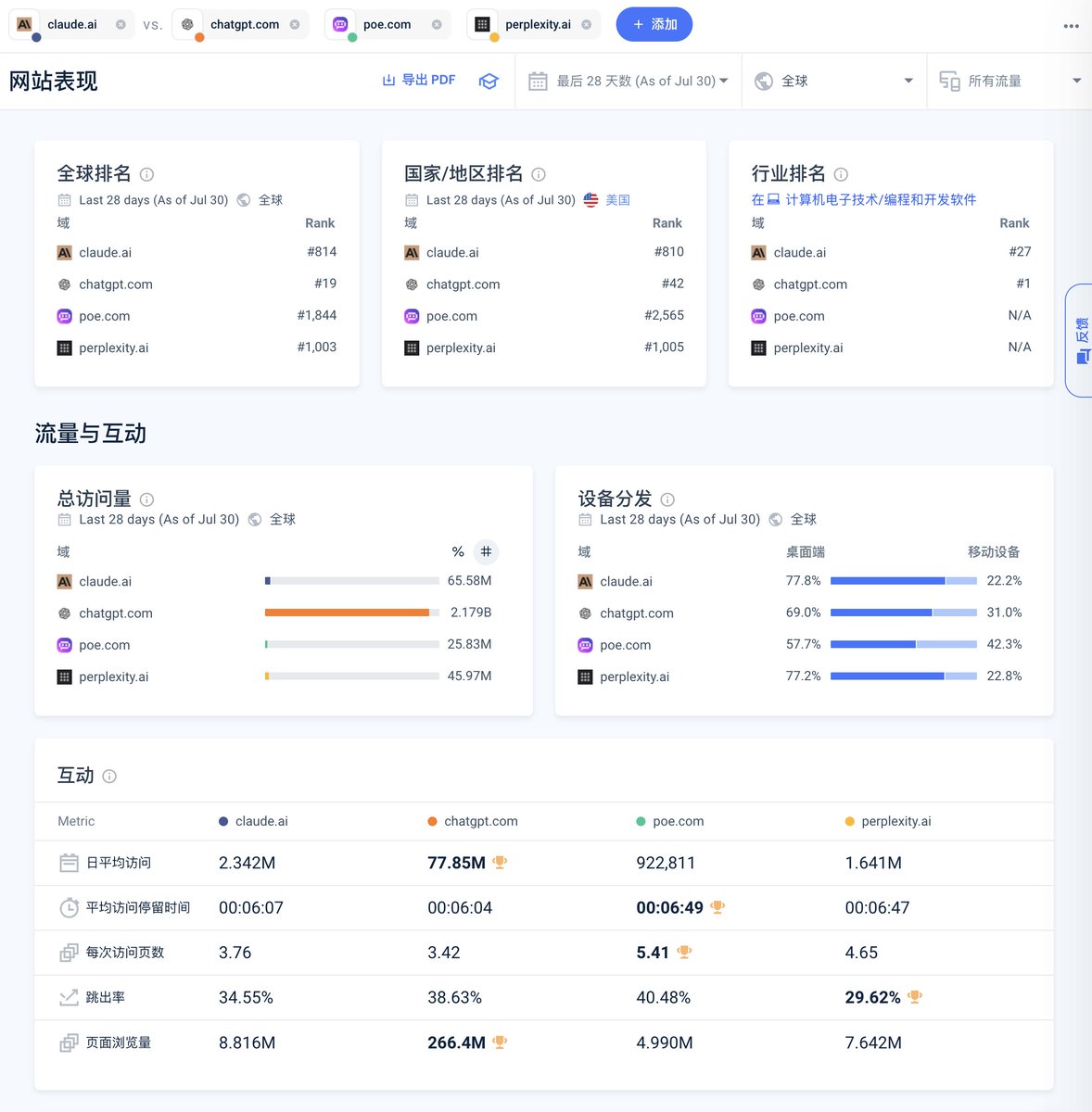Click claude.ai device split bar
1092x1112 pixels.
(904, 581)
